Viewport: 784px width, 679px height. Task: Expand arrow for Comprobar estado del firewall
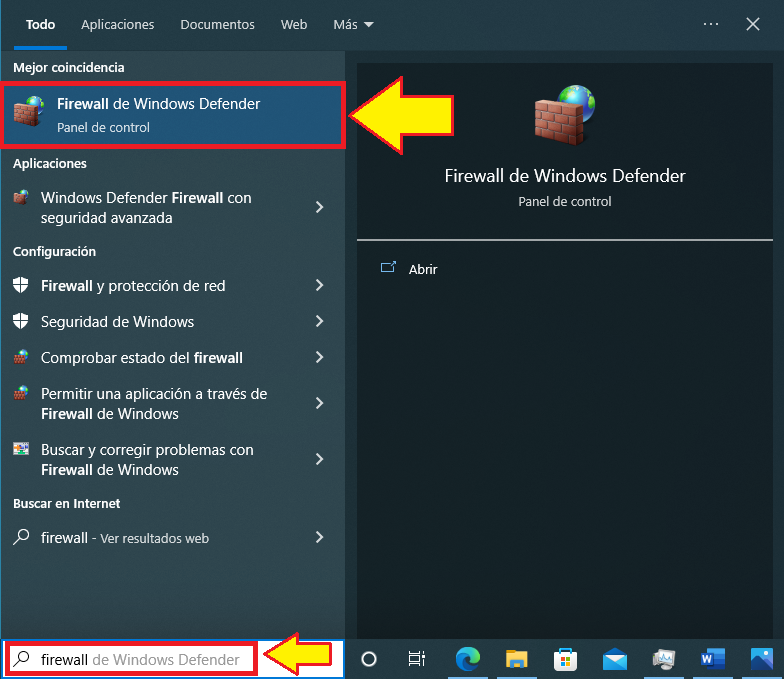pyautogui.click(x=319, y=358)
